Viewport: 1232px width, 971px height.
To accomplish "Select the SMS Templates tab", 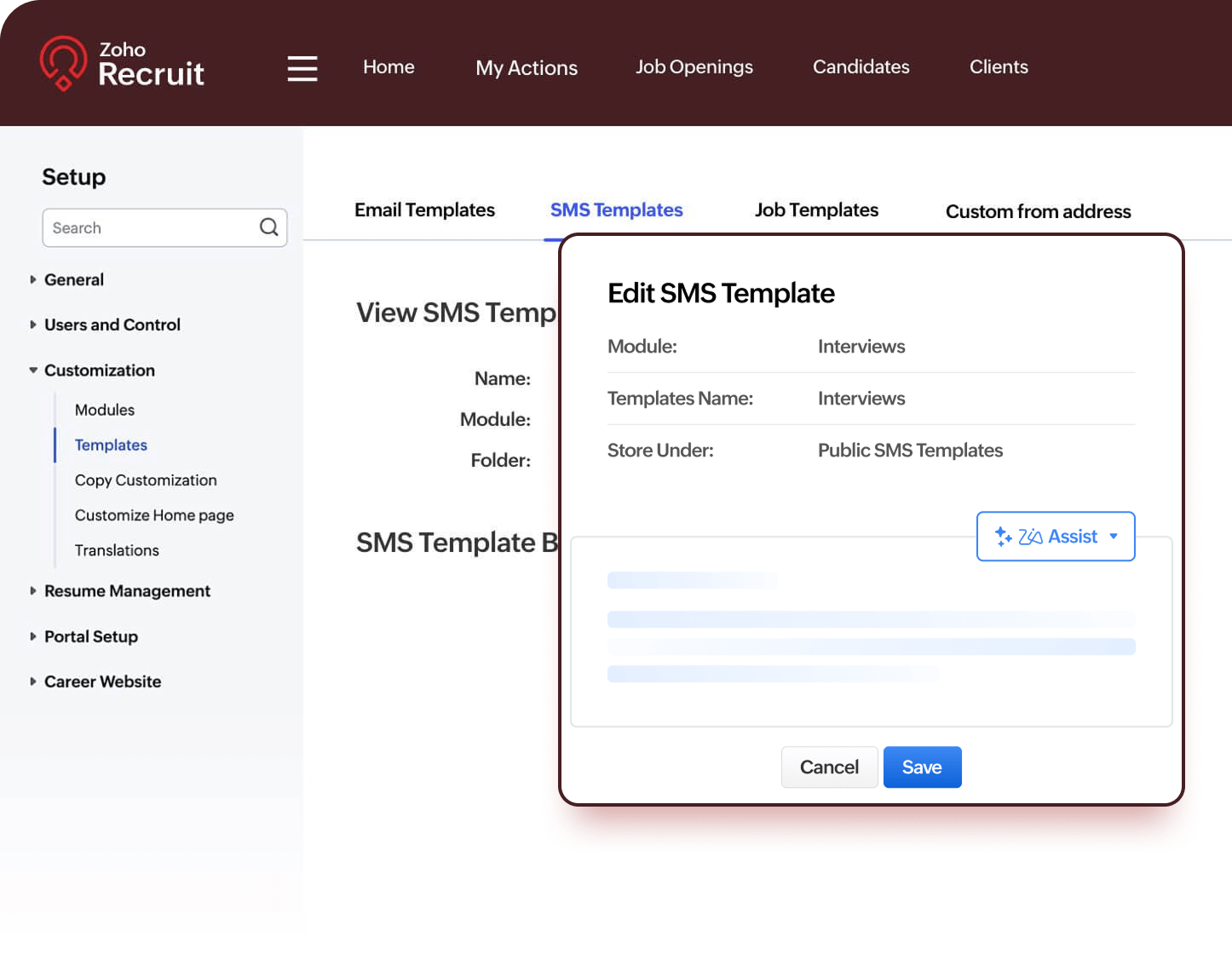I will (617, 210).
